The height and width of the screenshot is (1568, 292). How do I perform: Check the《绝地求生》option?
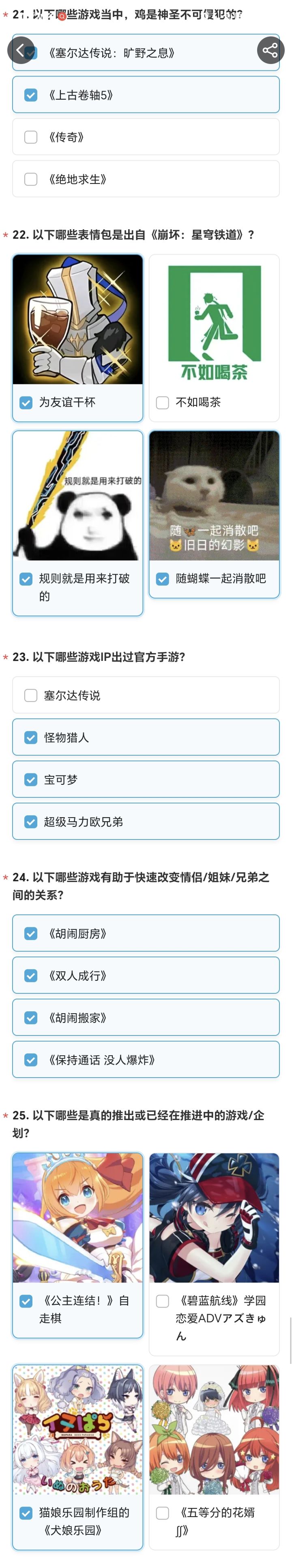tap(30, 179)
